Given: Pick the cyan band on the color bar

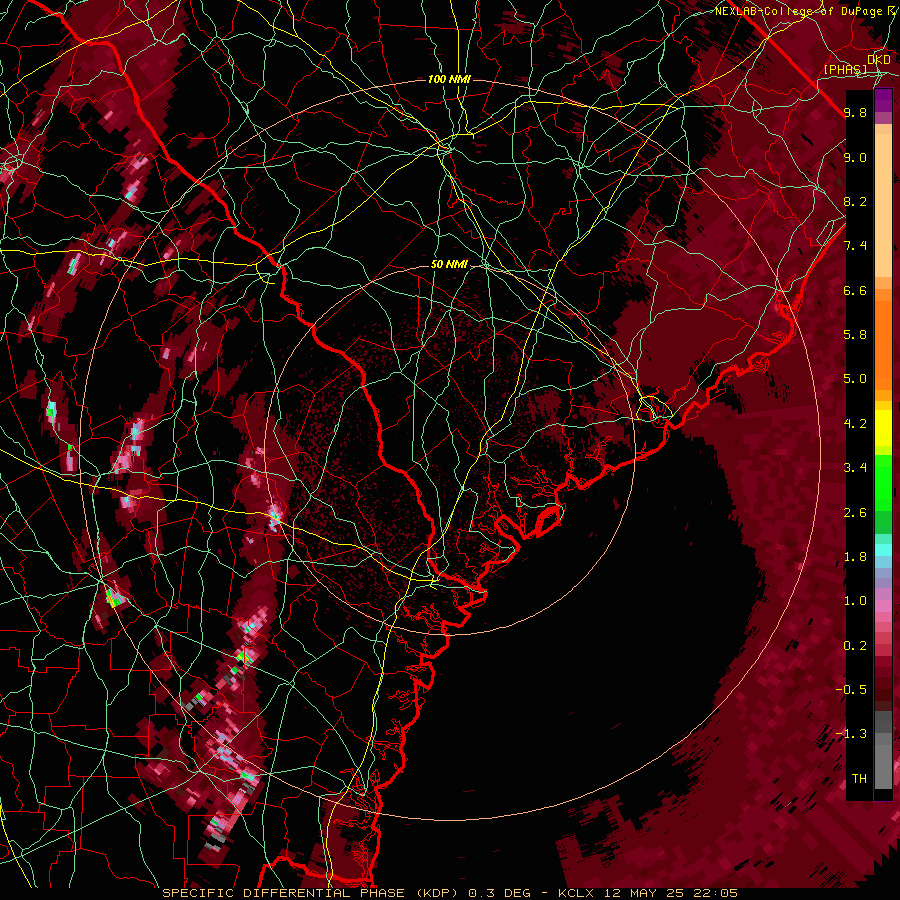Looking at the screenshot, I should pos(883,550).
